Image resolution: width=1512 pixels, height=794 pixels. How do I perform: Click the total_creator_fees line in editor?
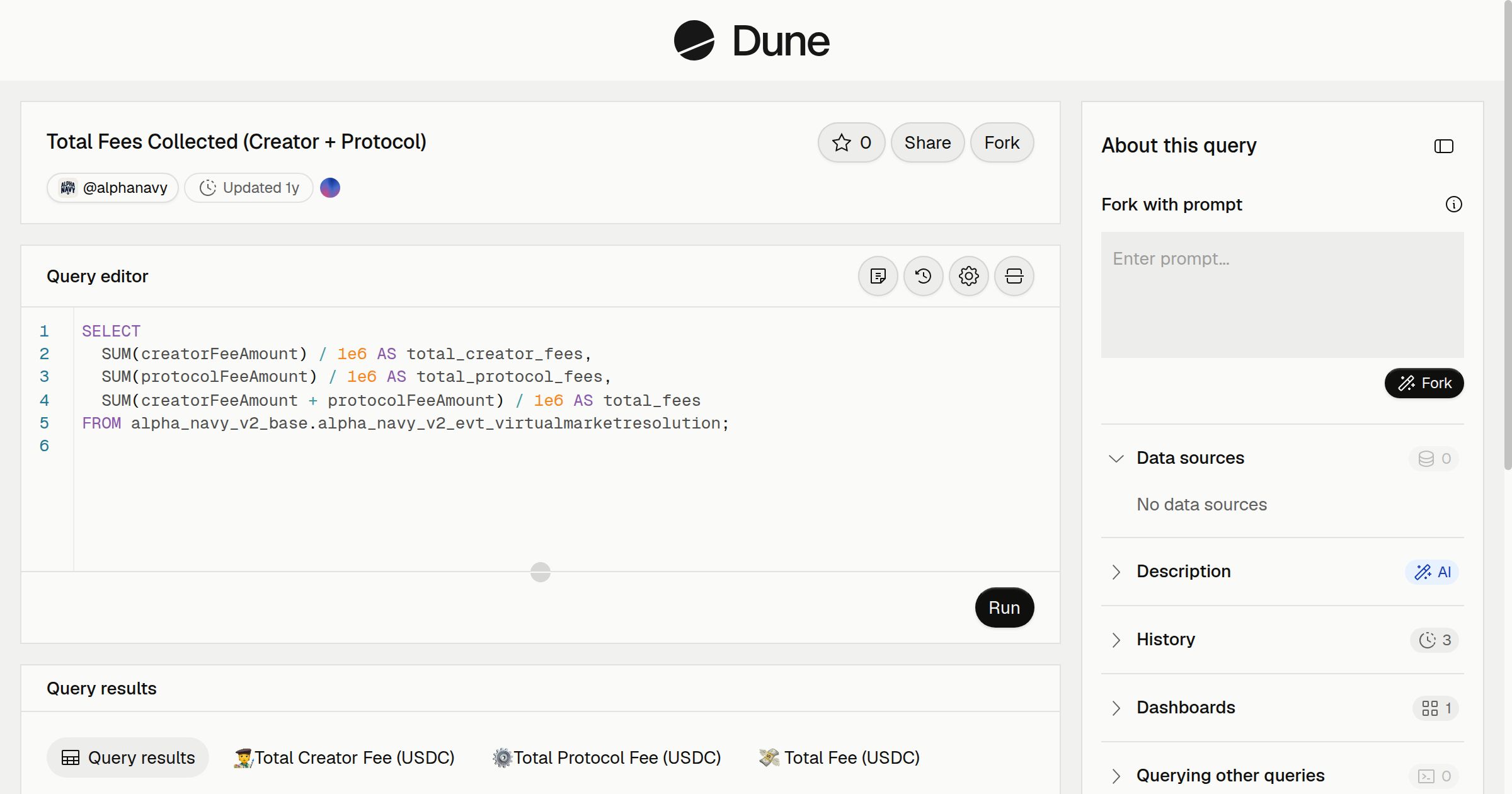[x=346, y=354]
